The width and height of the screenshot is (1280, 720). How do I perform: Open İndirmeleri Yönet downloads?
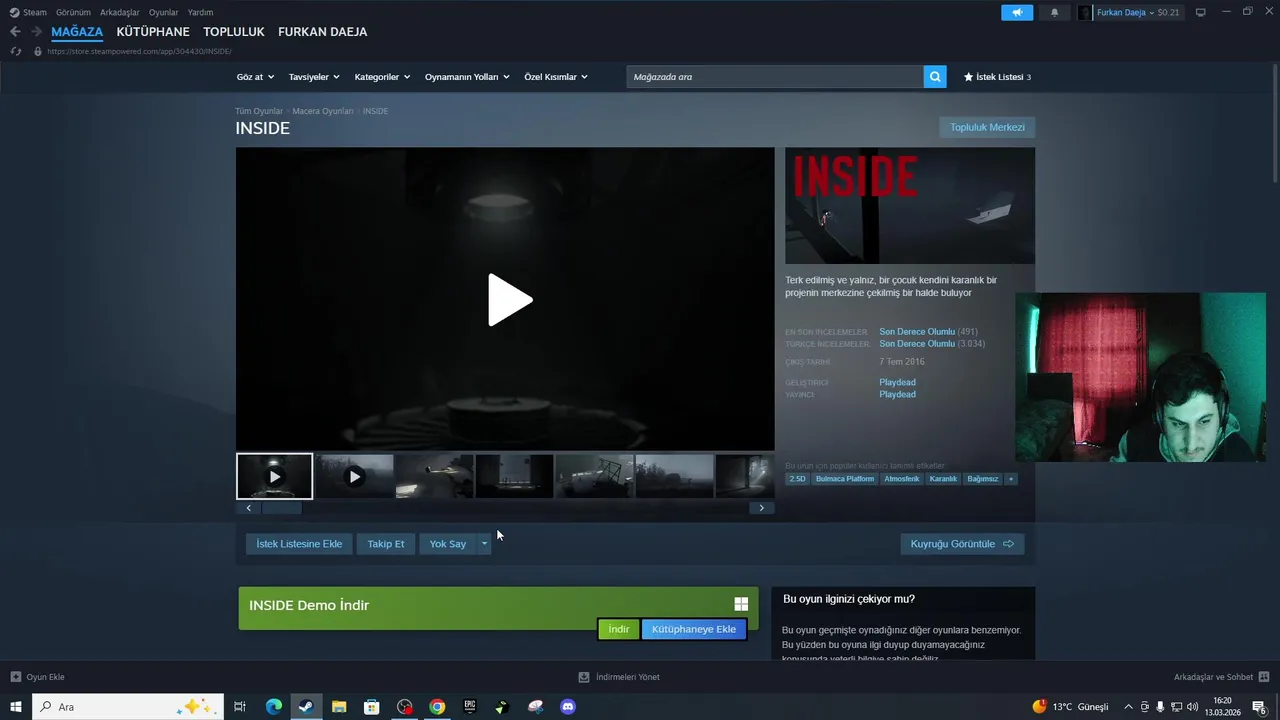(619, 677)
